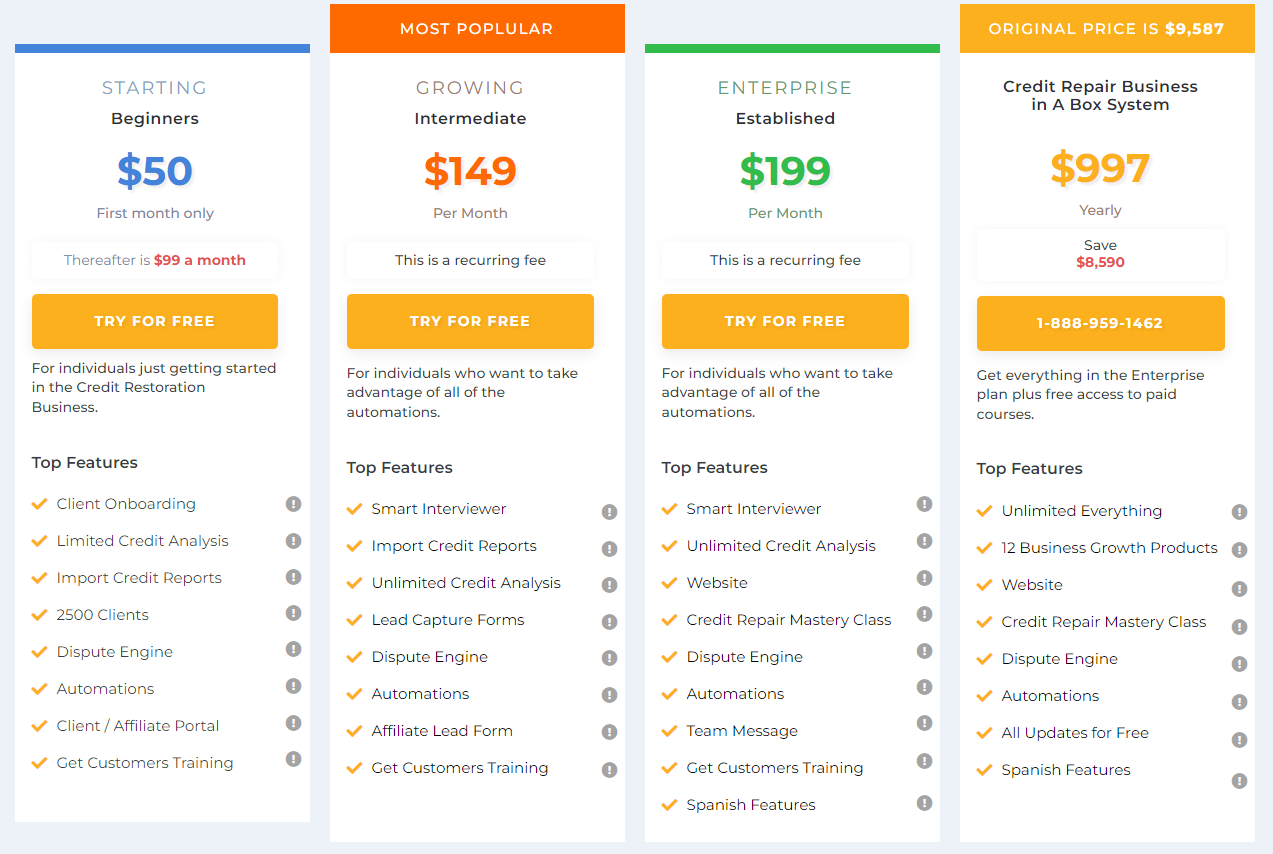Viewport: 1273px width, 854px height.
Task: Show info for Affiliate Lead Form
Action: (x=609, y=733)
